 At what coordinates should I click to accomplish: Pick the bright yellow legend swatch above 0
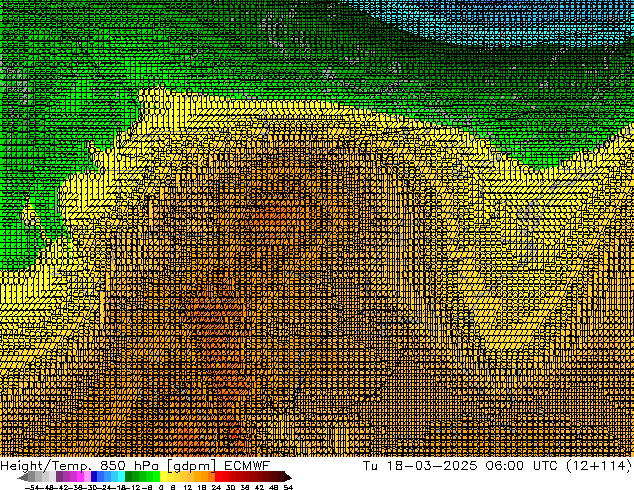coord(163,476)
